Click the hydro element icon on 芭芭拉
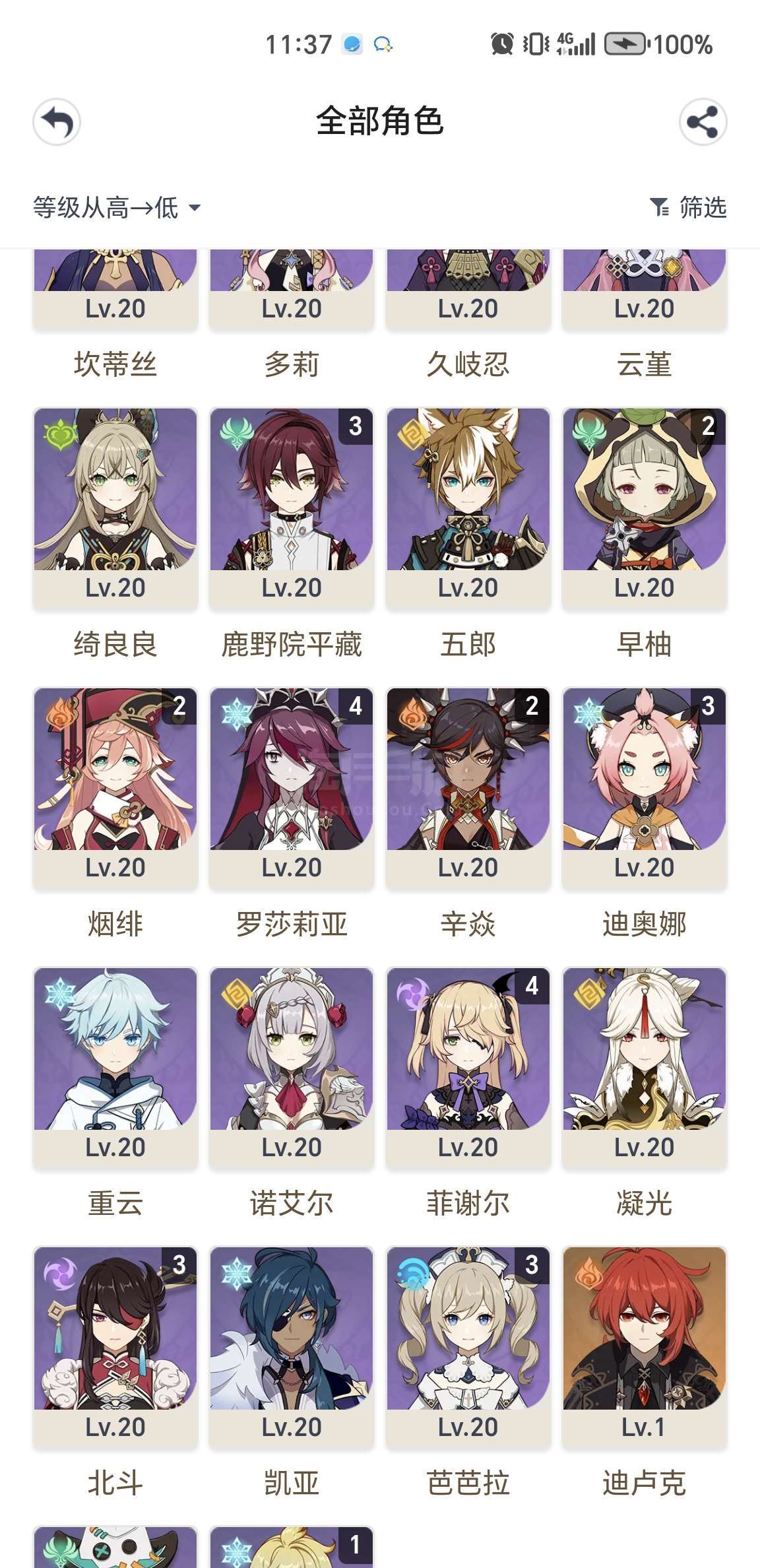The width and height of the screenshot is (760, 1568). pos(412,1274)
